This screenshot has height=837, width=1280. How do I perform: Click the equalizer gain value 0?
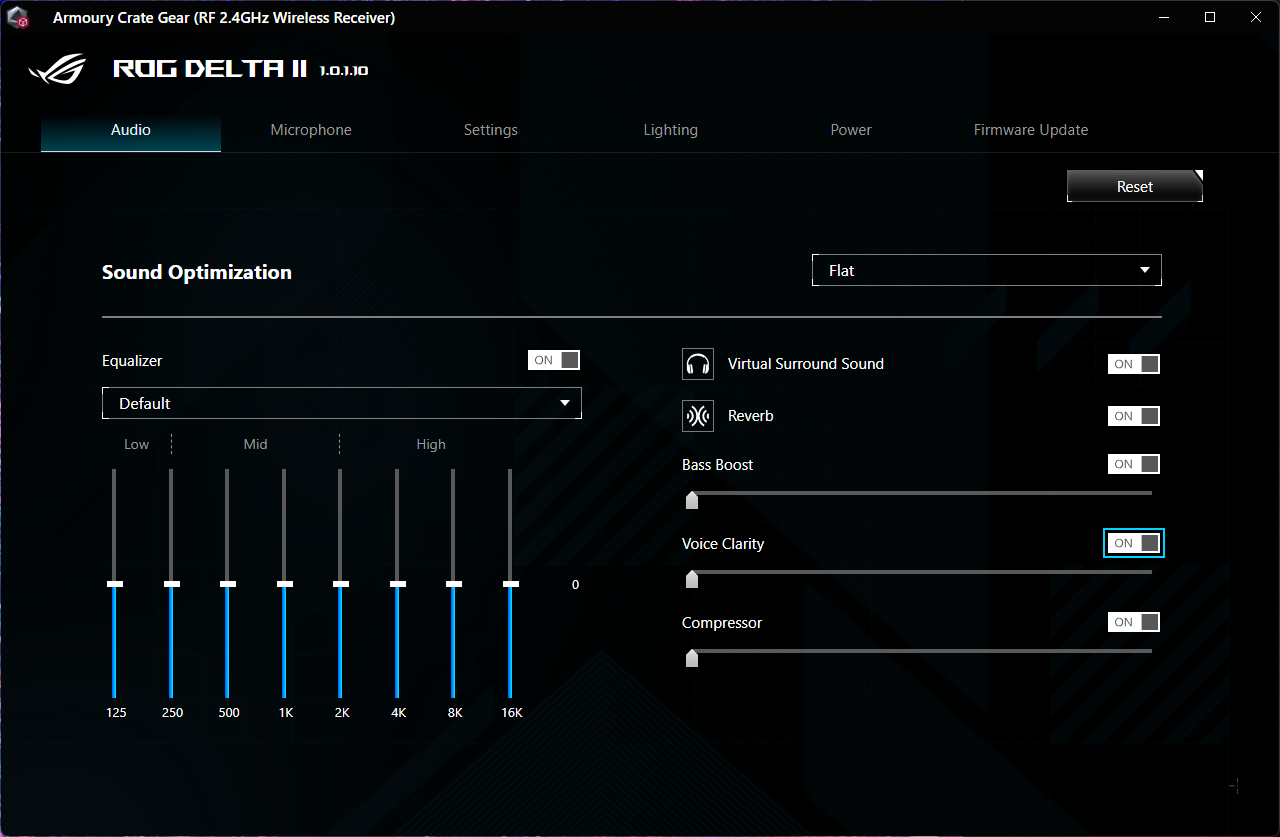[575, 584]
